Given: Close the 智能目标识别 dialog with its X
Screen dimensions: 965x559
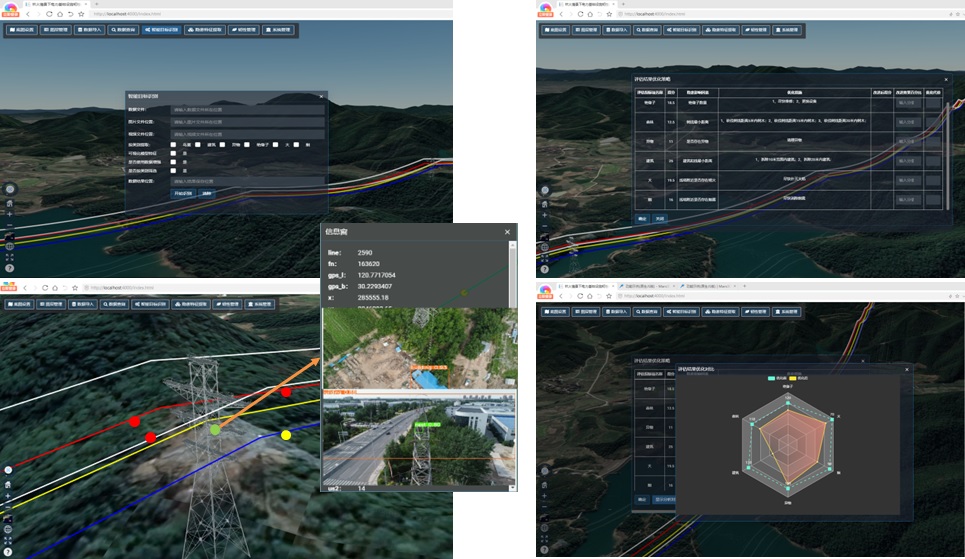Looking at the screenshot, I should pos(322,96).
